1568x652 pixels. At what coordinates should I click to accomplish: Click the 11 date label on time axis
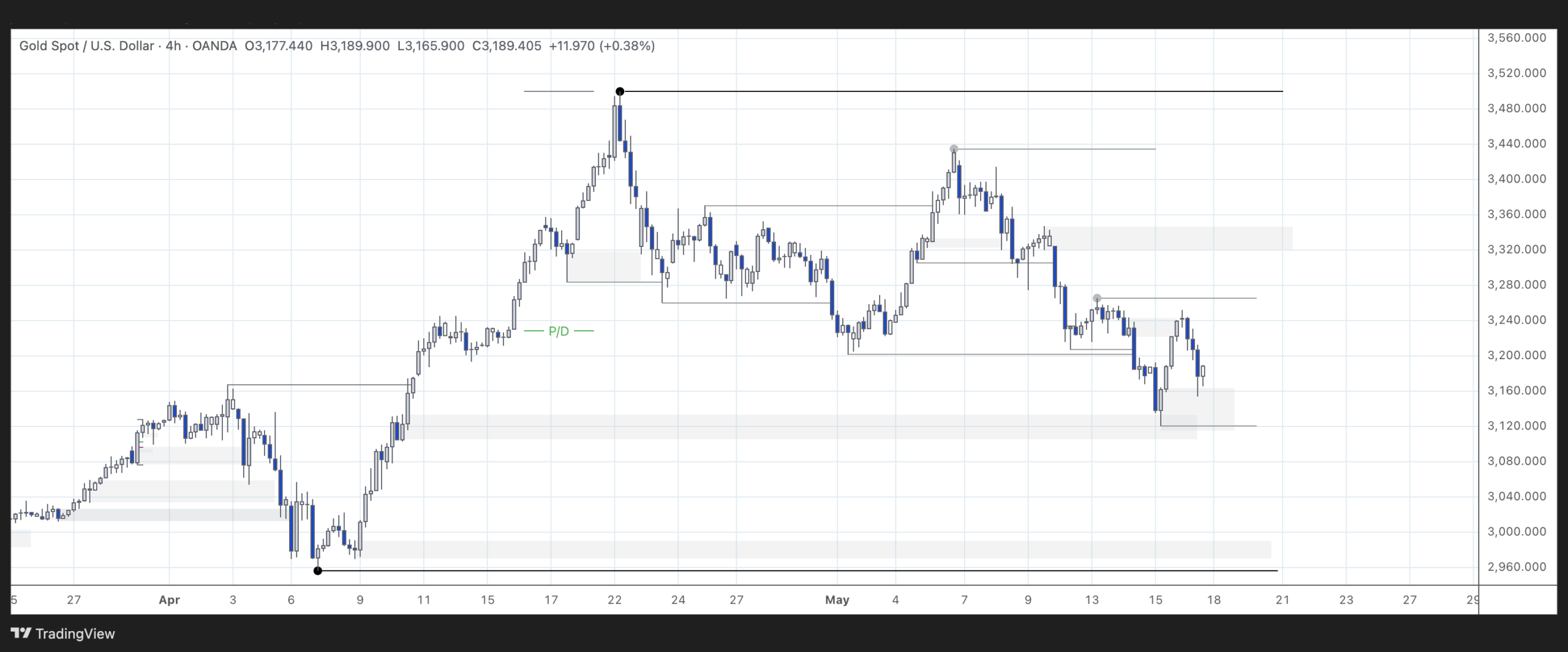(423, 600)
